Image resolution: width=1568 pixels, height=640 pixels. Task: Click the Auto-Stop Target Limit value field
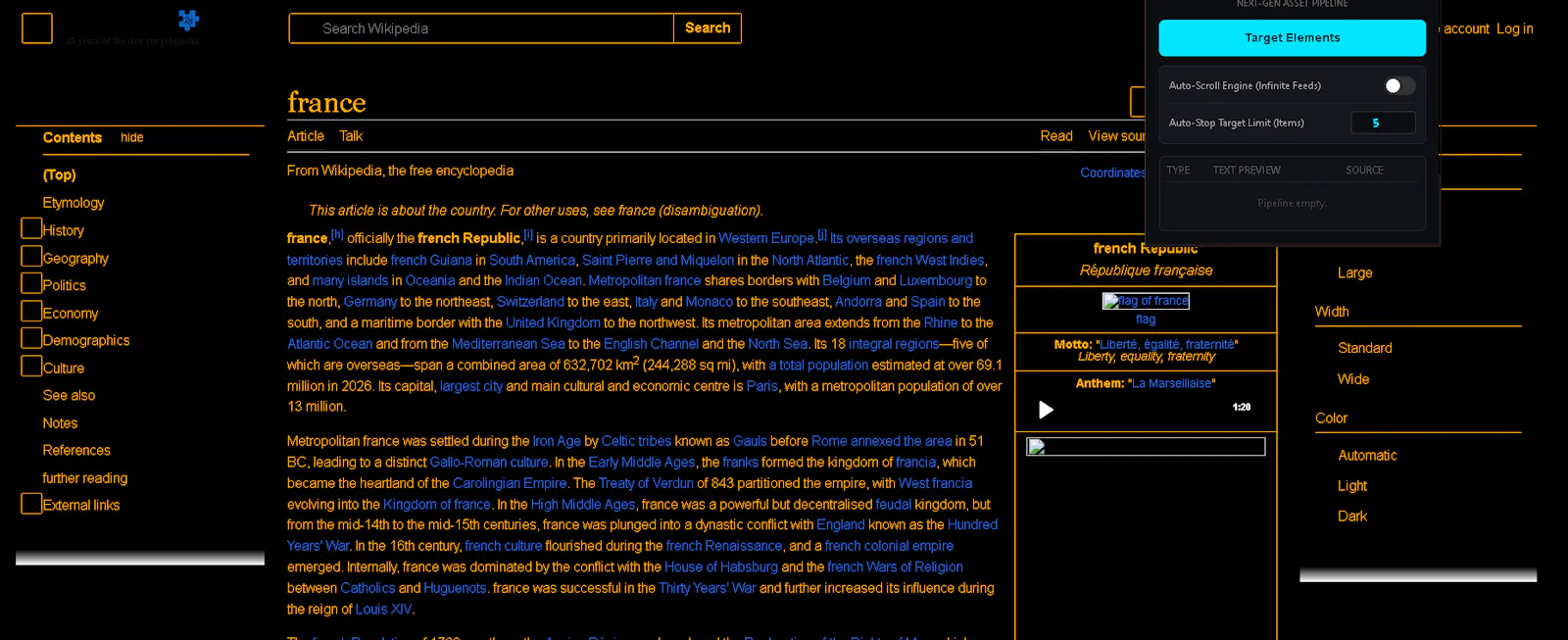click(1383, 123)
